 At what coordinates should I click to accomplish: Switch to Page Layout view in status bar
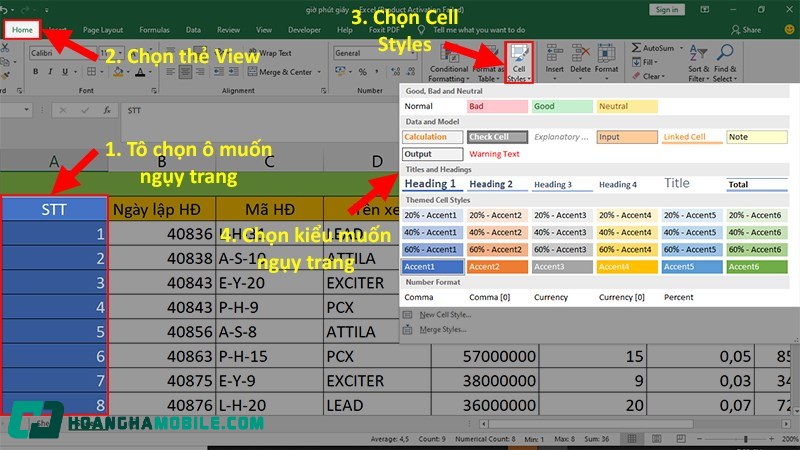(656, 439)
